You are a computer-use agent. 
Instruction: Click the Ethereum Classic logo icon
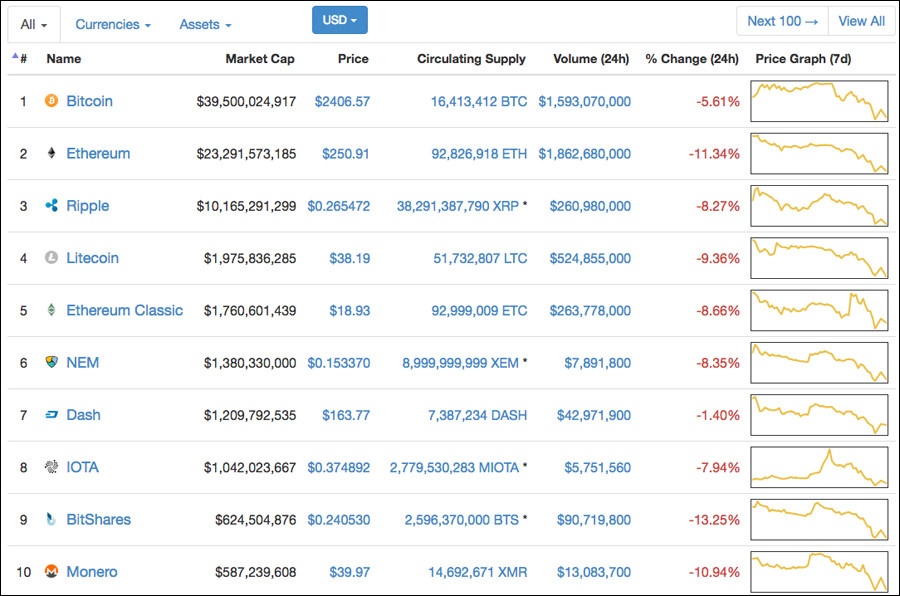coord(49,310)
